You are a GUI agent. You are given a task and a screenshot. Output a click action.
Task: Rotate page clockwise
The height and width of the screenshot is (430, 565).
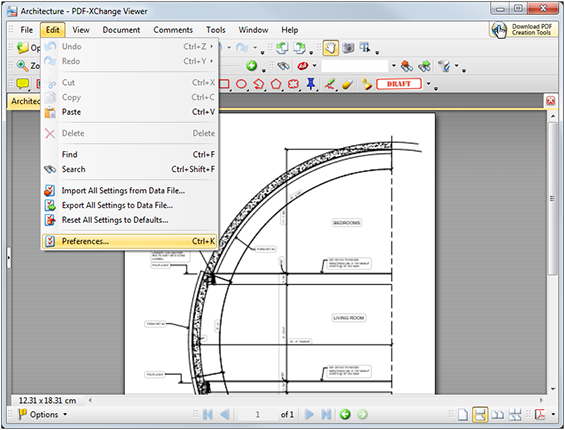(x=299, y=48)
